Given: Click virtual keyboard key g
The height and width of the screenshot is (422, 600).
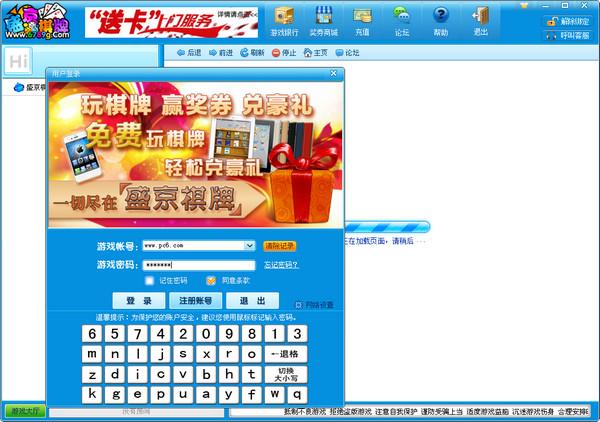Looking at the screenshot, I should point(115,395).
